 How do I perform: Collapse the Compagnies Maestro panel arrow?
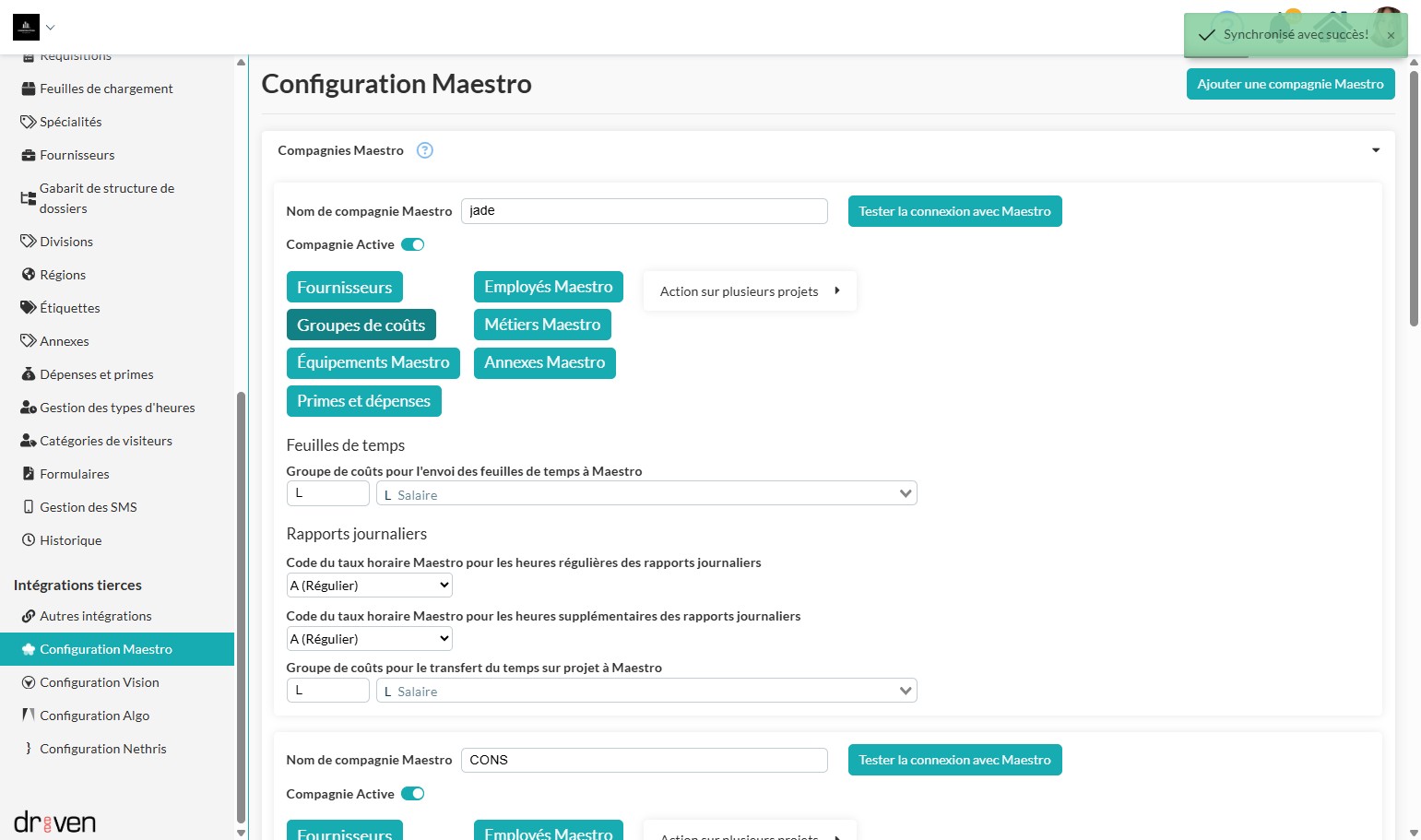[x=1376, y=150]
